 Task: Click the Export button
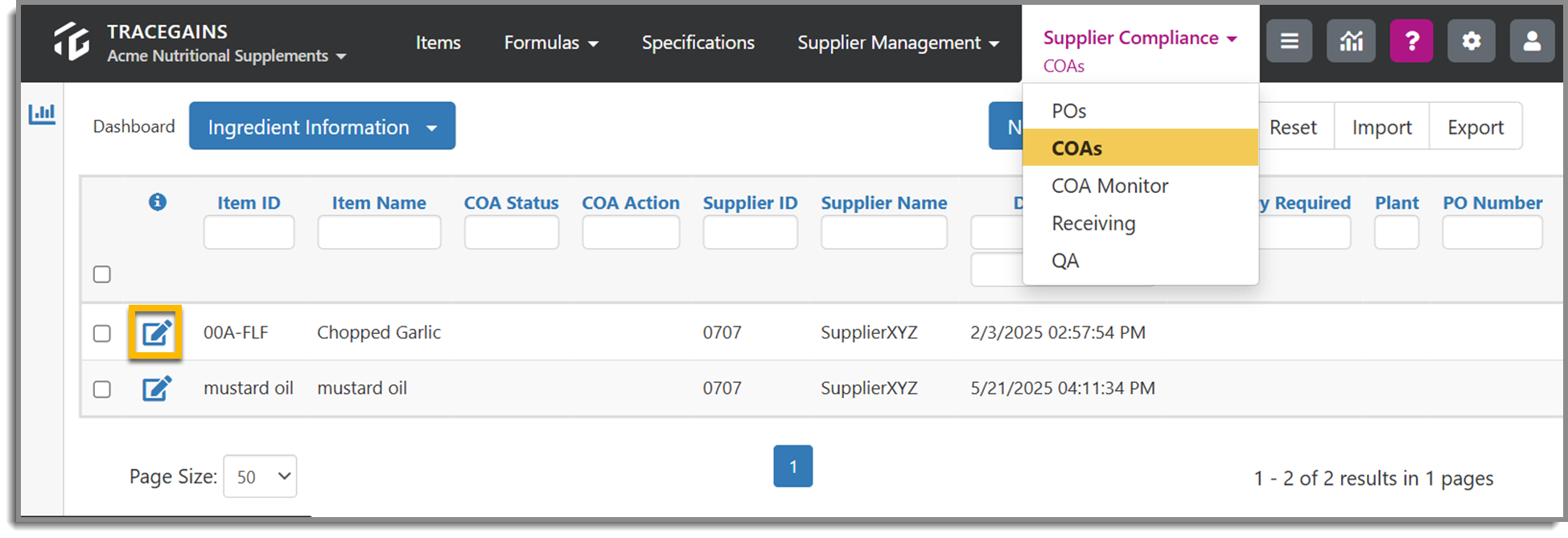[x=1475, y=126]
